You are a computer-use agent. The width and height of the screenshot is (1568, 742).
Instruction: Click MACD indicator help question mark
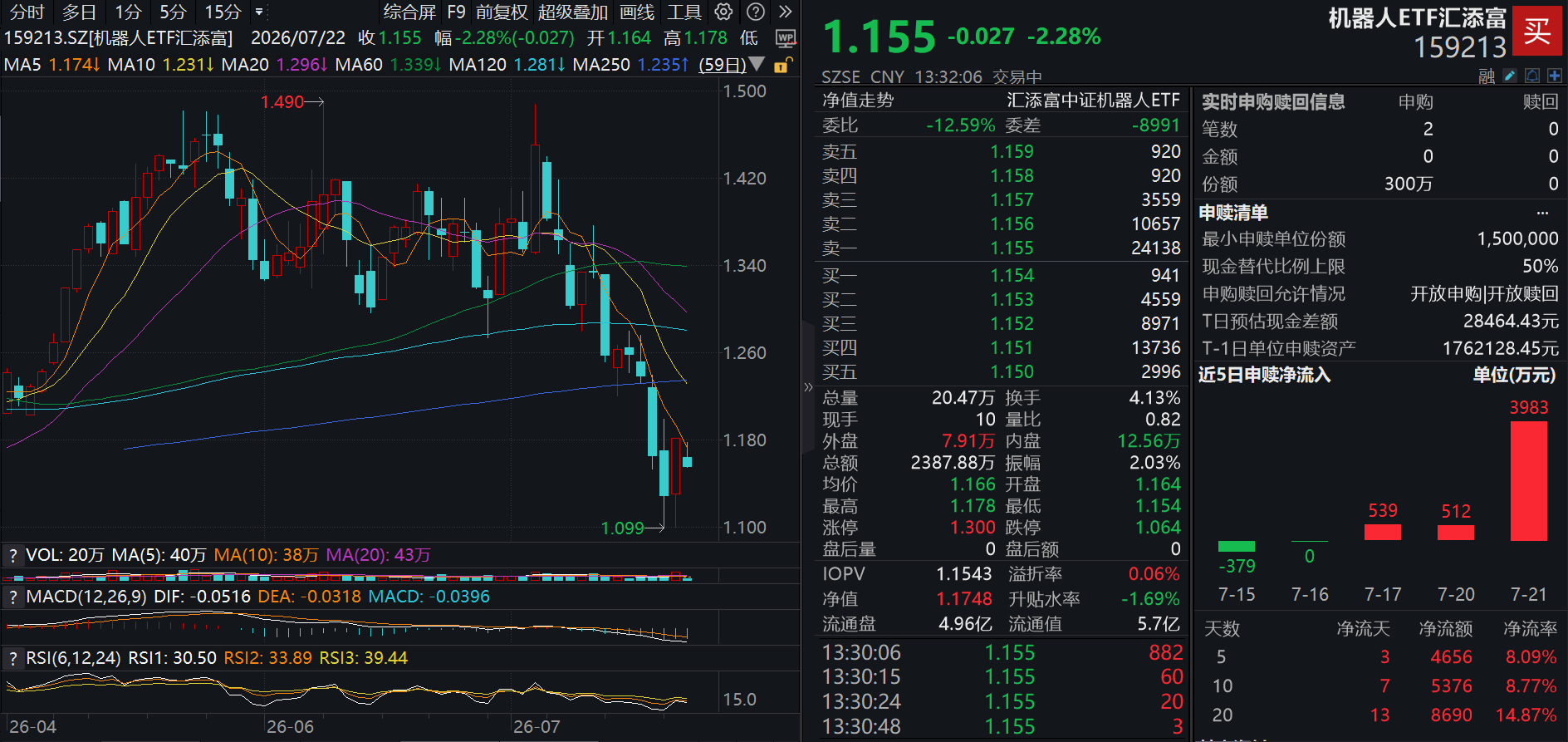(12, 597)
